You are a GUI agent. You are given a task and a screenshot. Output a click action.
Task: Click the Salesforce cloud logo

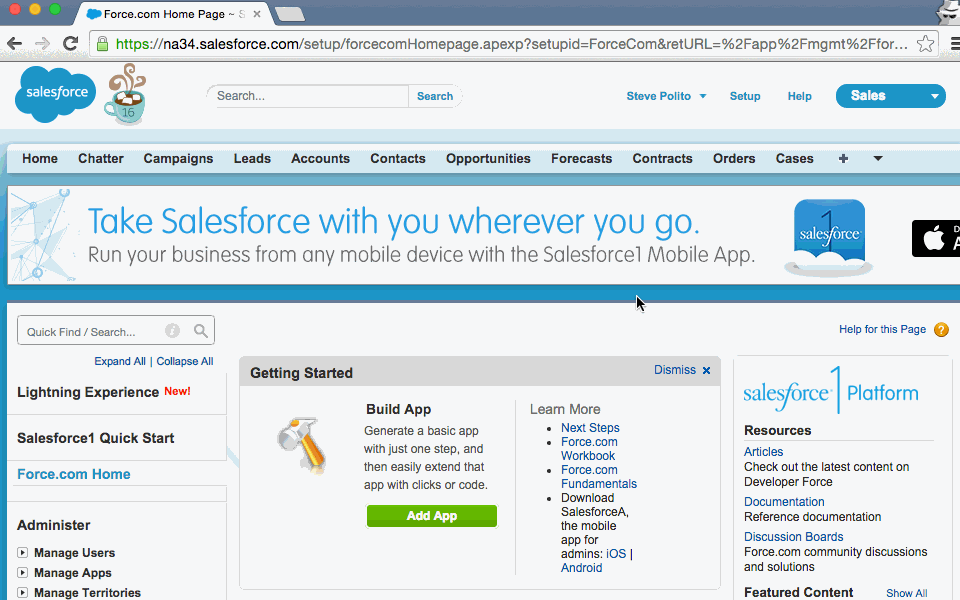pyautogui.click(x=55, y=94)
